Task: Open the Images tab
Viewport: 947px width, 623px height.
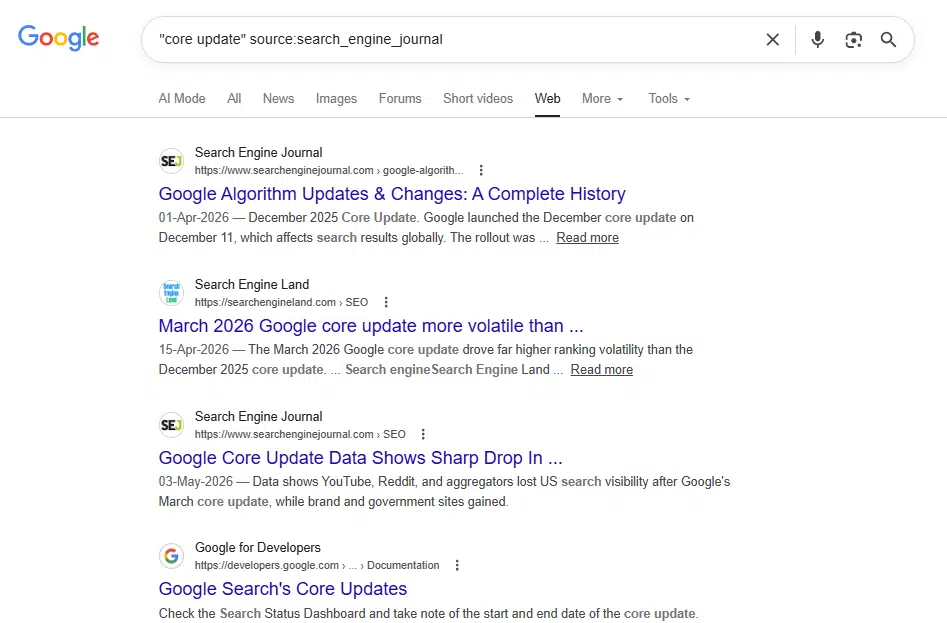Action: [x=336, y=98]
